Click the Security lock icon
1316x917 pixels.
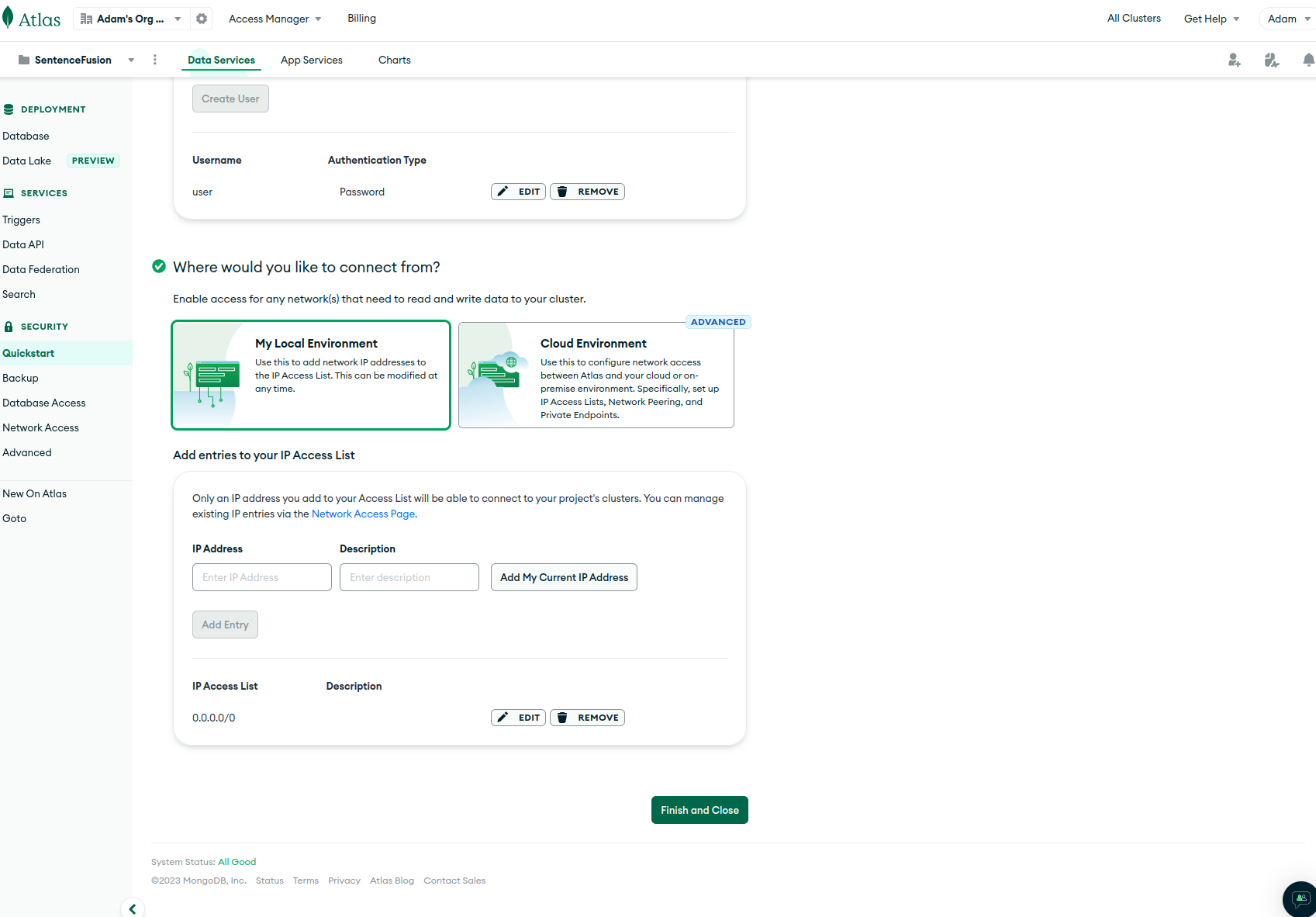[x=9, y=327]
